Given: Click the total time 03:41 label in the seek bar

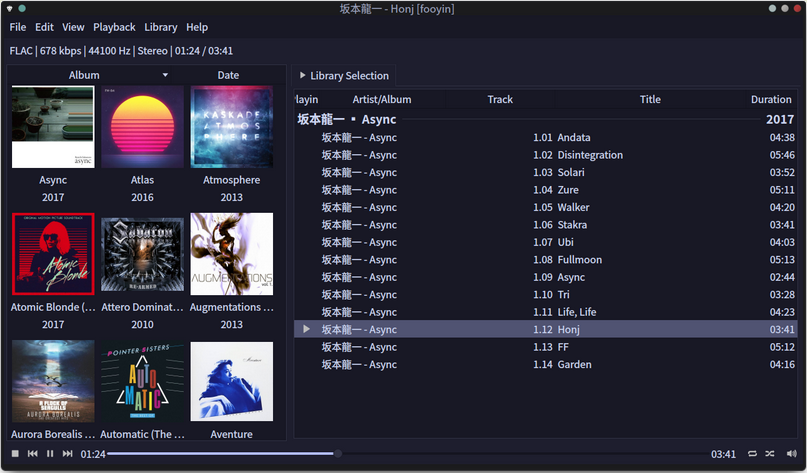Looking at the screenshot, I should pos(723,454).
